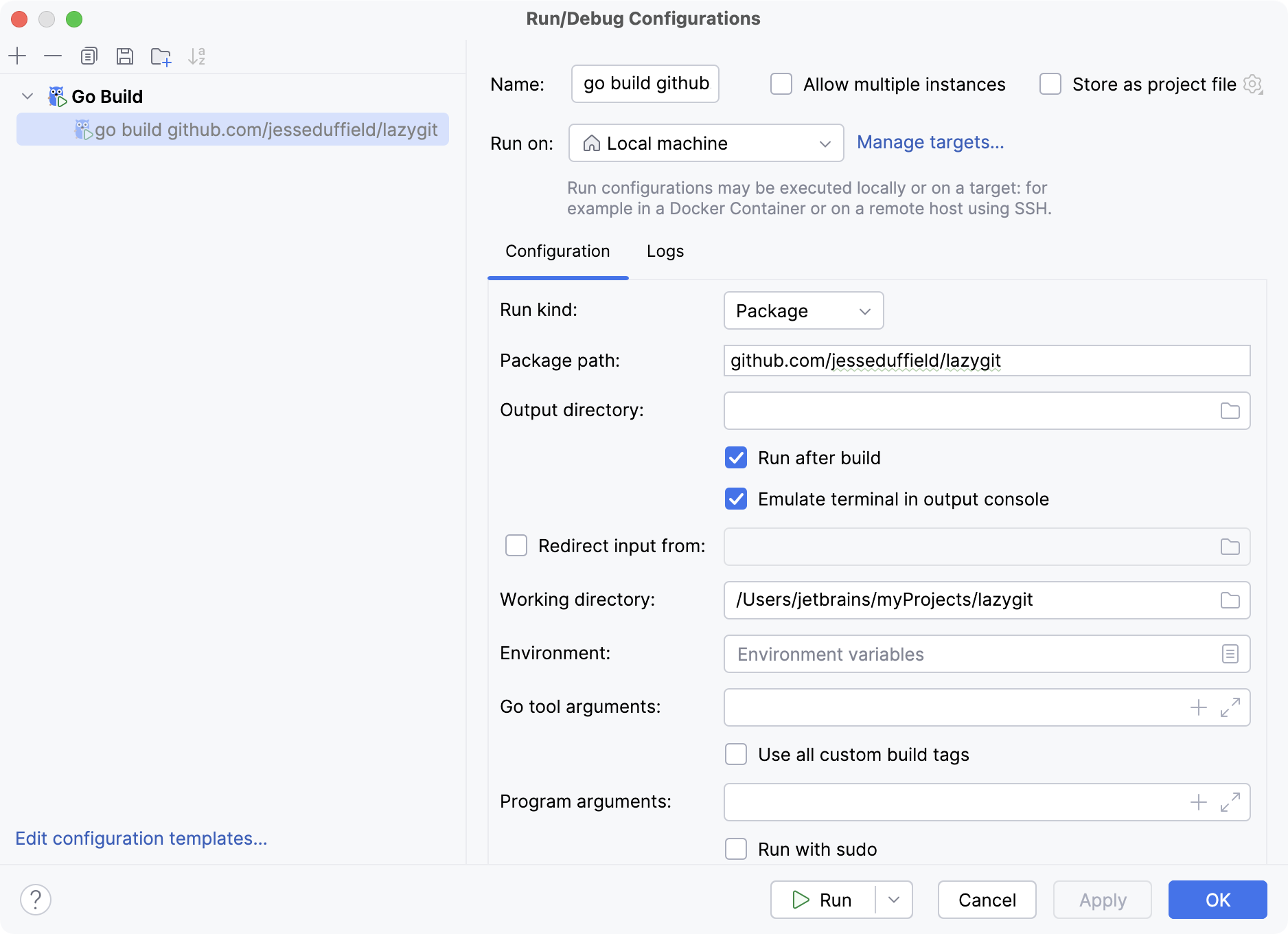Save the current configuration
The image size is (1288, 934).
coord(125,56)
